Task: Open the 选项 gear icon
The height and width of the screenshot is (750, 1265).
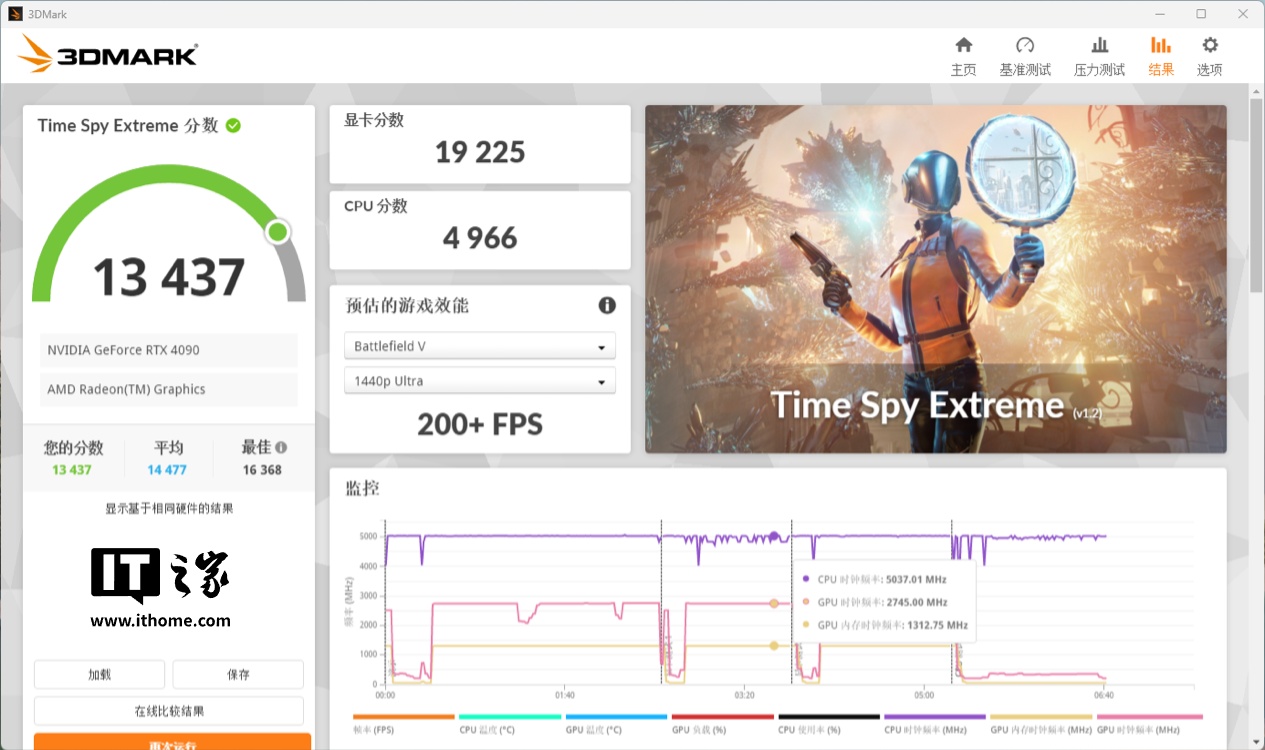Action: 1210,45
